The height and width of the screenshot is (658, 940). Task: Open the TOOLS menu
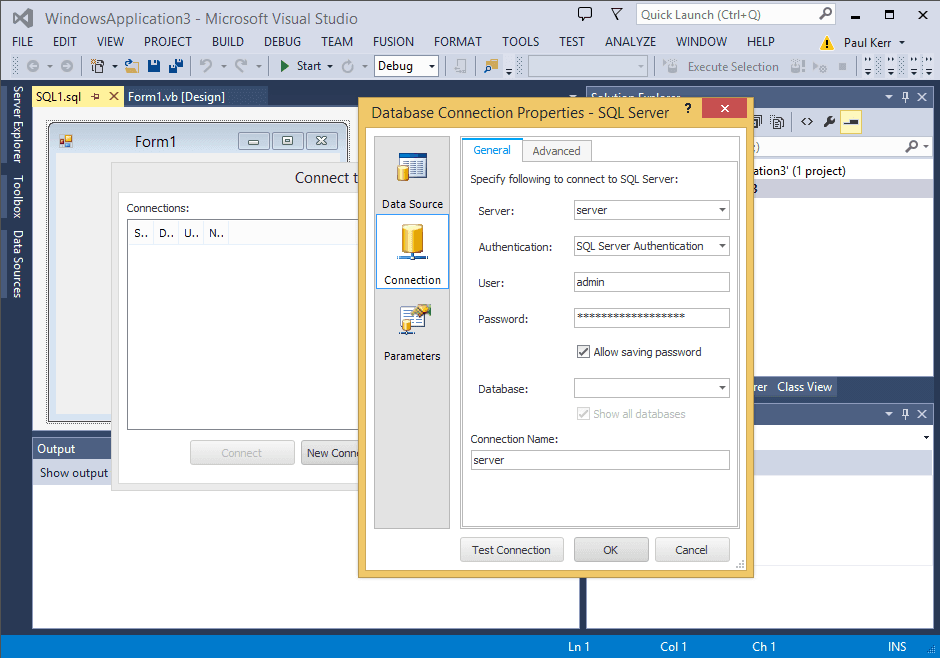click(520, 41)
